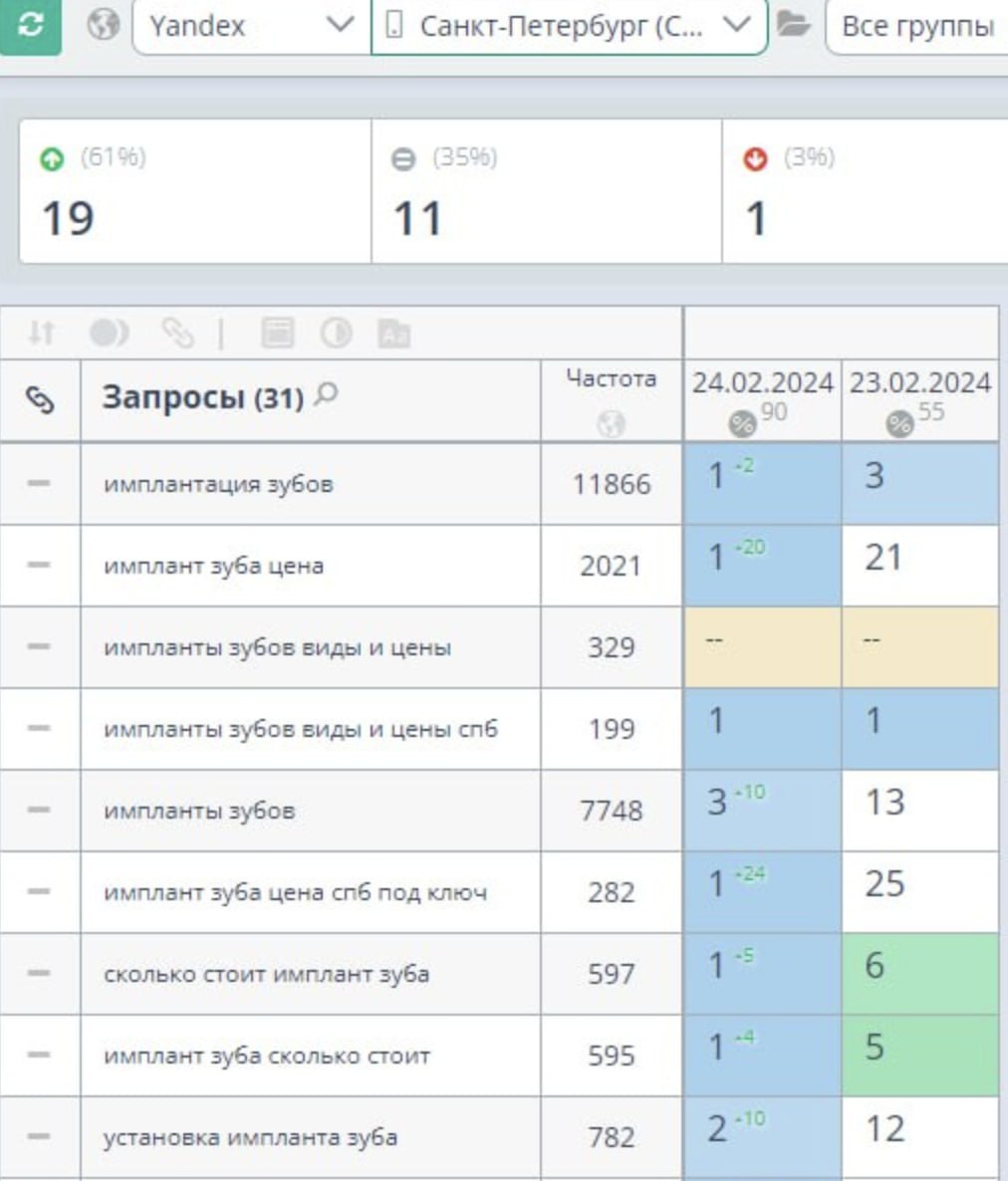Select query установка импланта зуба
Image resolution: width=1008 pixels, height=1181 pixels.
click(x=250, y=1137)
